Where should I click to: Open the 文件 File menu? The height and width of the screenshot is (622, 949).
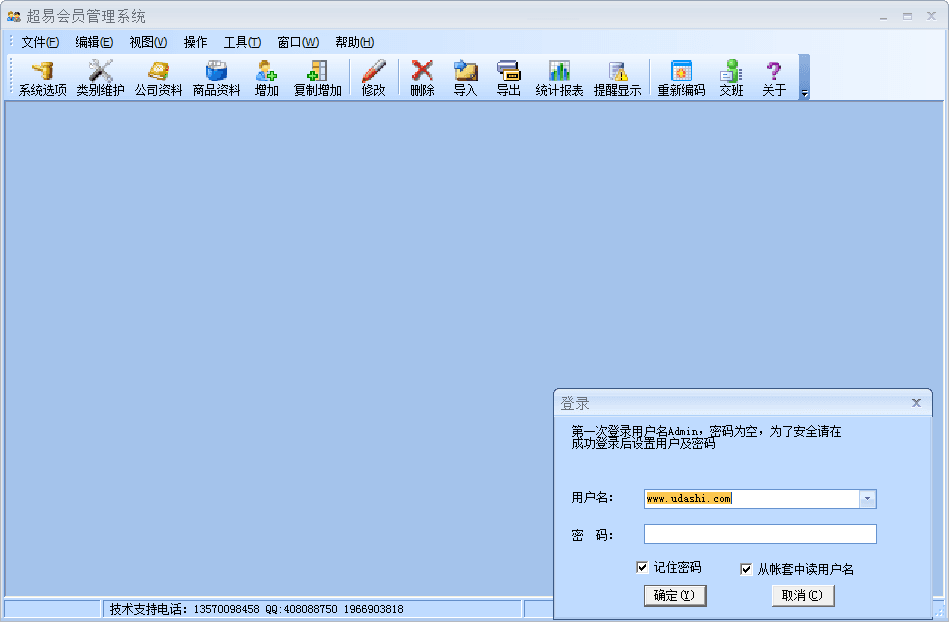[x=40, y=42]
